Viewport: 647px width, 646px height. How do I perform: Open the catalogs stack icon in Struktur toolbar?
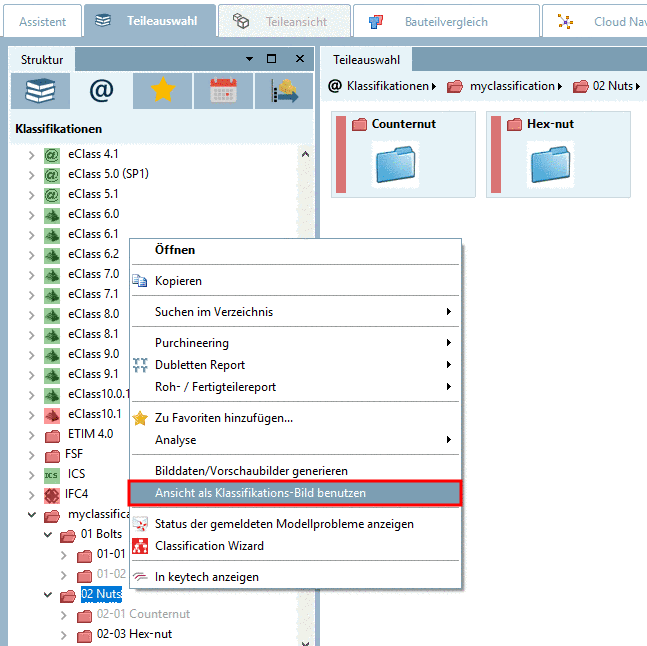point(40,91)
